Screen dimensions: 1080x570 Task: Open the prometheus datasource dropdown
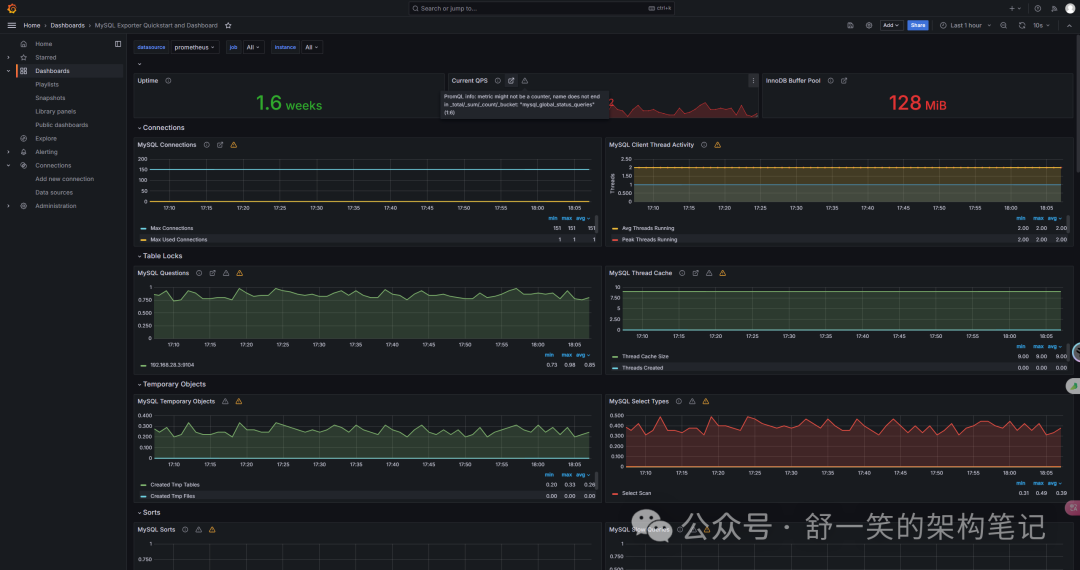(194, 48)
